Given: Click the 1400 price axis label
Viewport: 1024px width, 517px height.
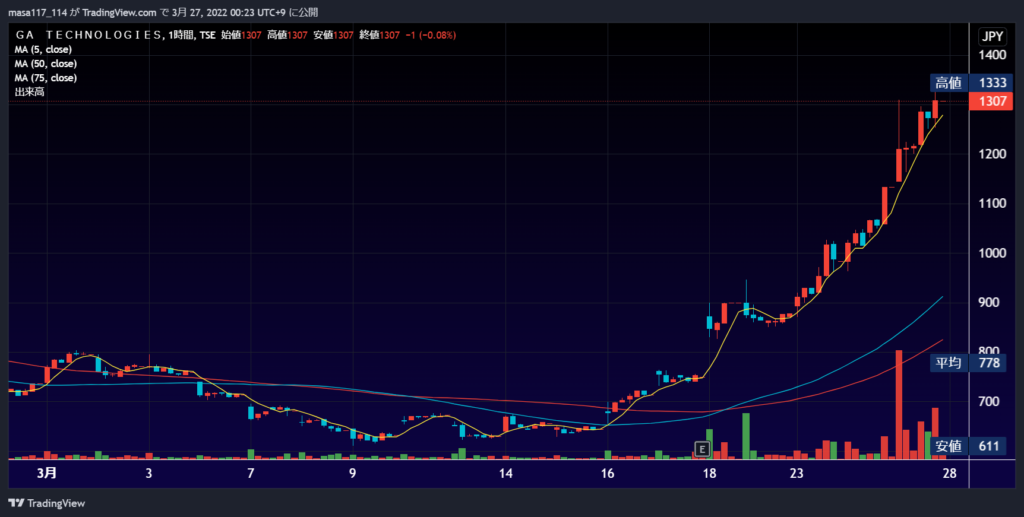Looking at the screenshot, I should click(993, 55).
